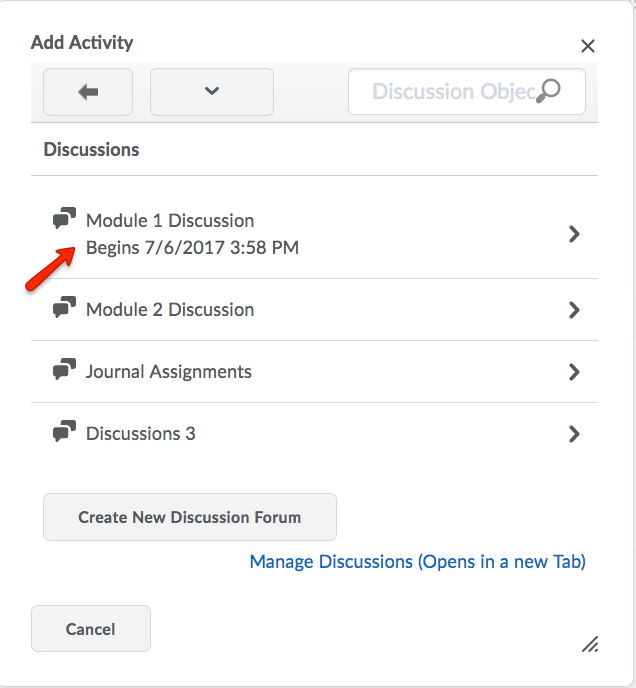Choose the Discussions 3 forum
Viewport: 636px width, 688px height.
point(141,434)
